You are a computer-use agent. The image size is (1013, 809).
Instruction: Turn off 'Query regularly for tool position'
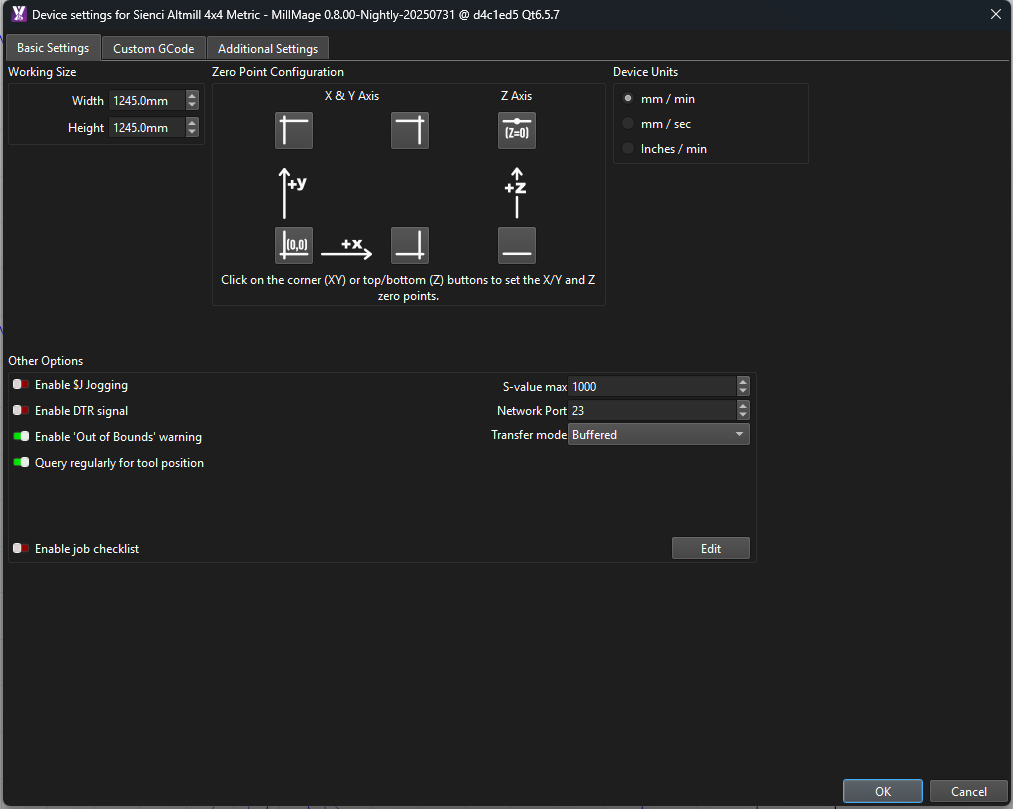(20, 462)
